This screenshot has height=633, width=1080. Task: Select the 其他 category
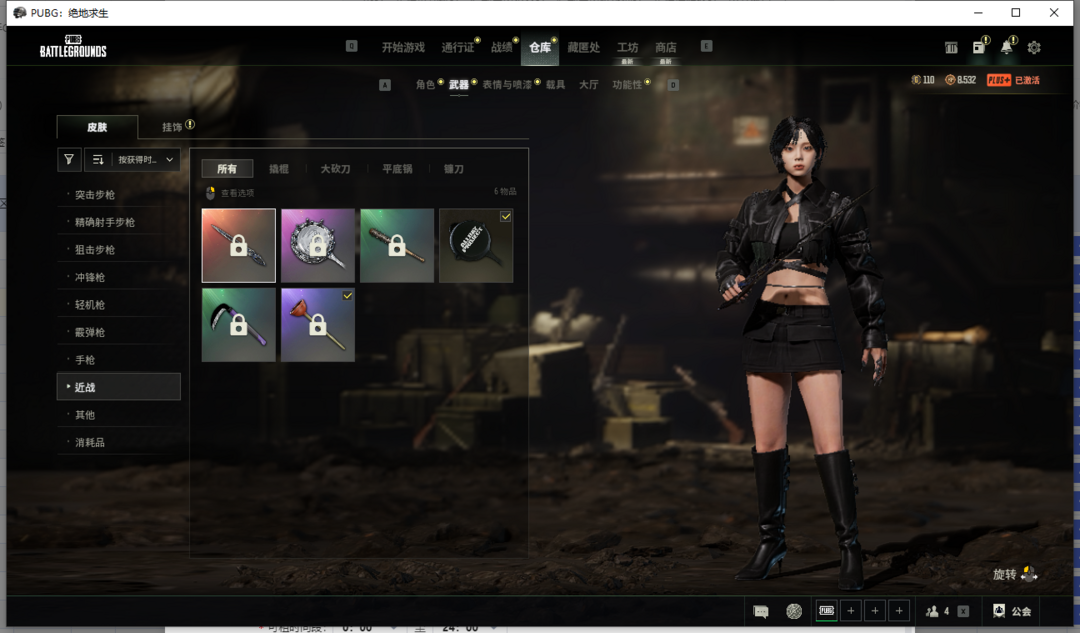[119, 415]
